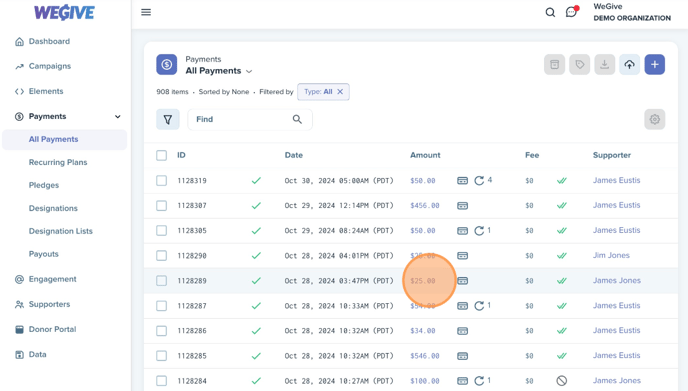Add a new payment with plus button

point(655,65)
